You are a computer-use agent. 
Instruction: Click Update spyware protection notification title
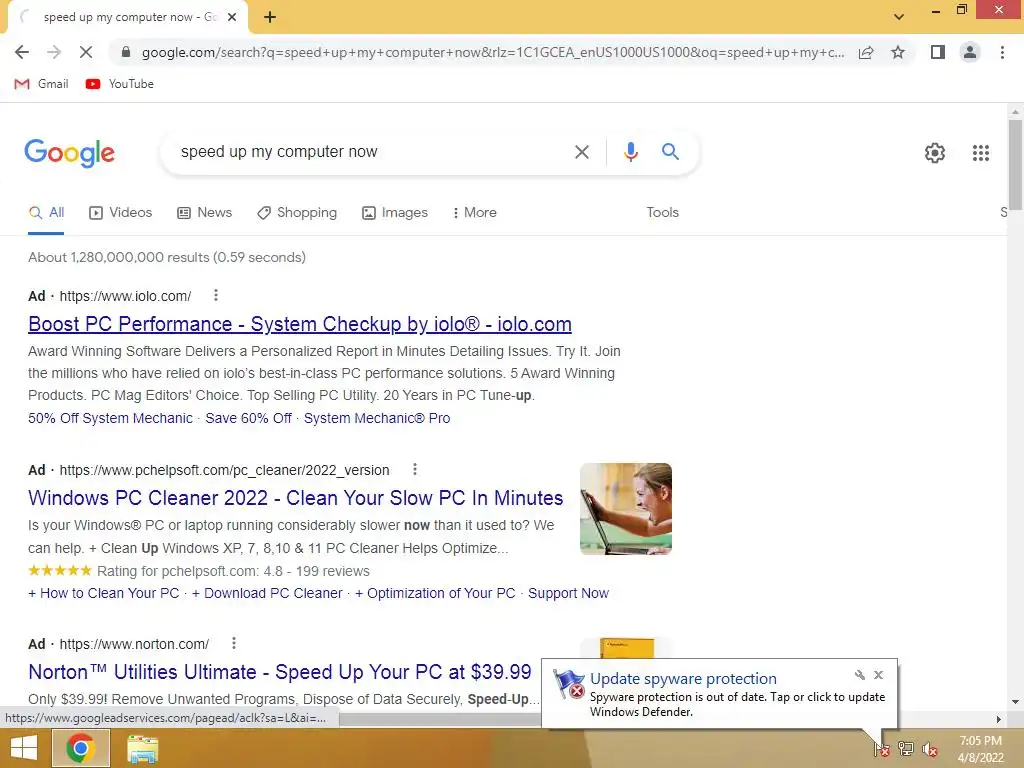683,679
